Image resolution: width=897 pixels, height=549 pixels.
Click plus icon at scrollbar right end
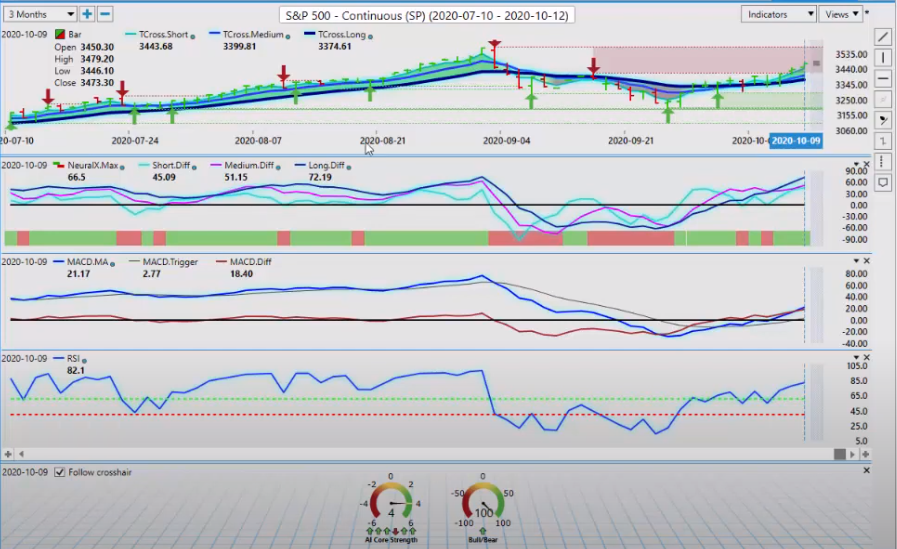point(866,454)
